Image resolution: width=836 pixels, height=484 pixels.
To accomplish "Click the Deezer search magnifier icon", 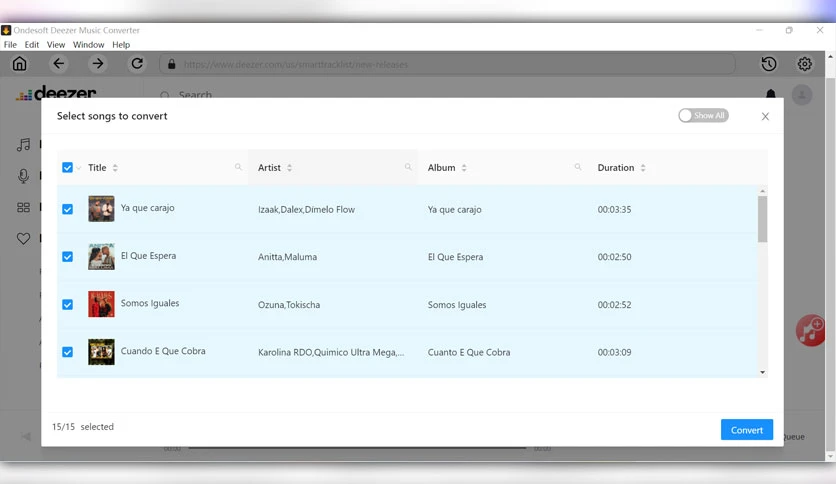I will point(165,95).
